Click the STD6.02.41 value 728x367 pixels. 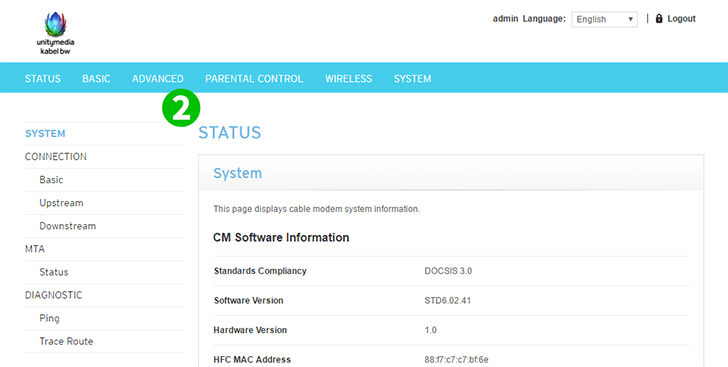point(448,301)
